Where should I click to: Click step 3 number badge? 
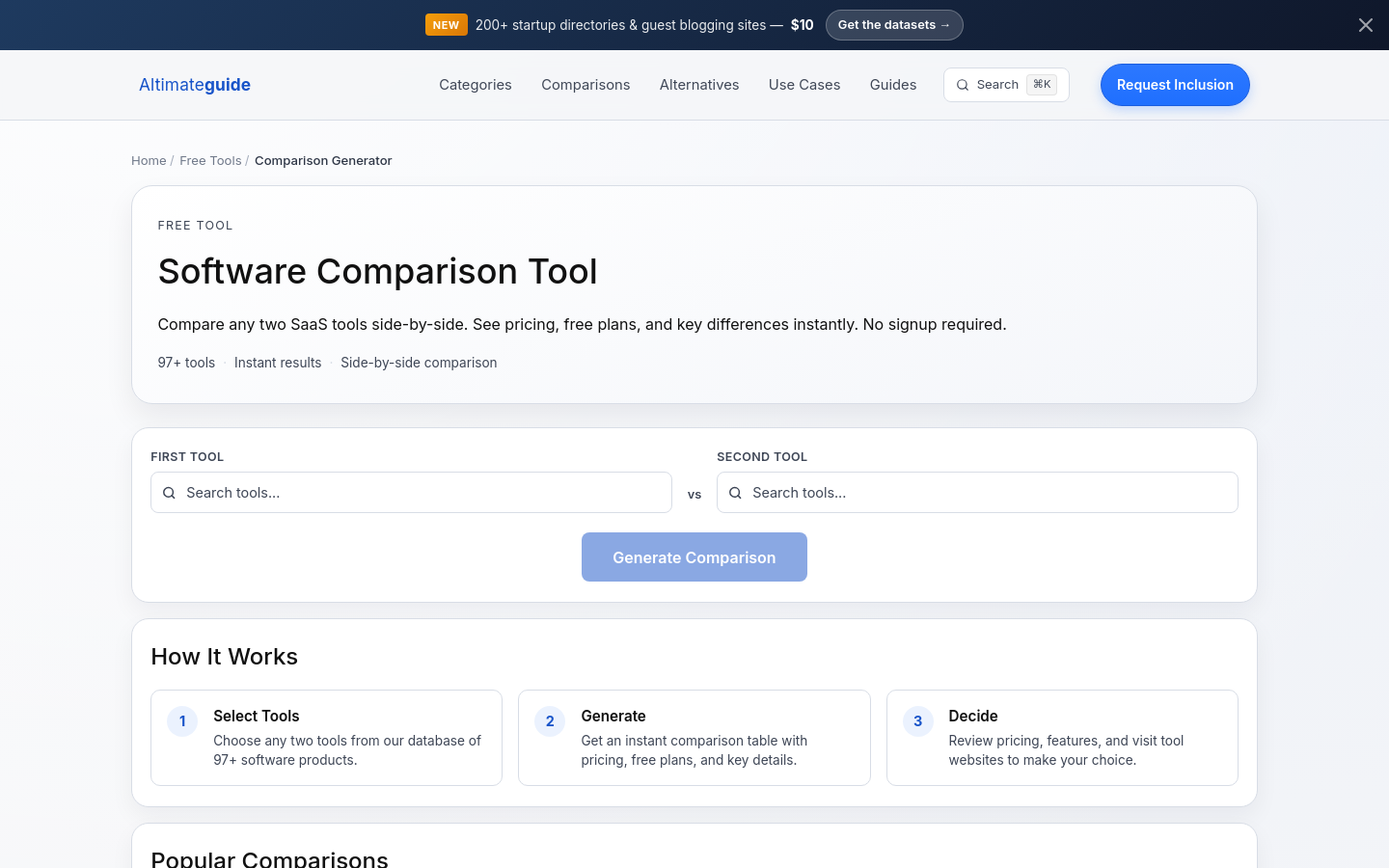[x=917, y=721]
